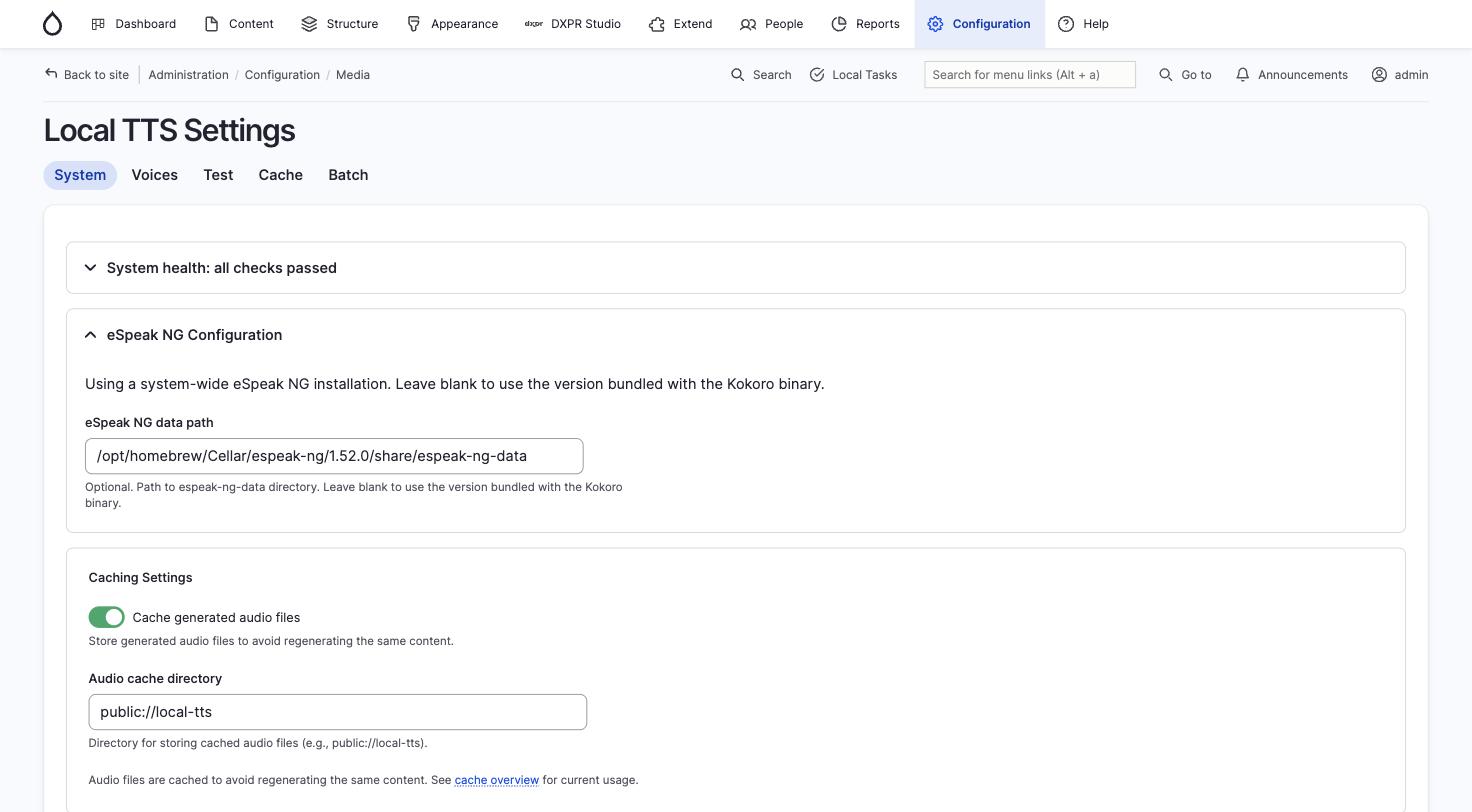Click the Audio cache directory field
Viewport: 1472px width, 812px height.
click(x=338, y=712)
